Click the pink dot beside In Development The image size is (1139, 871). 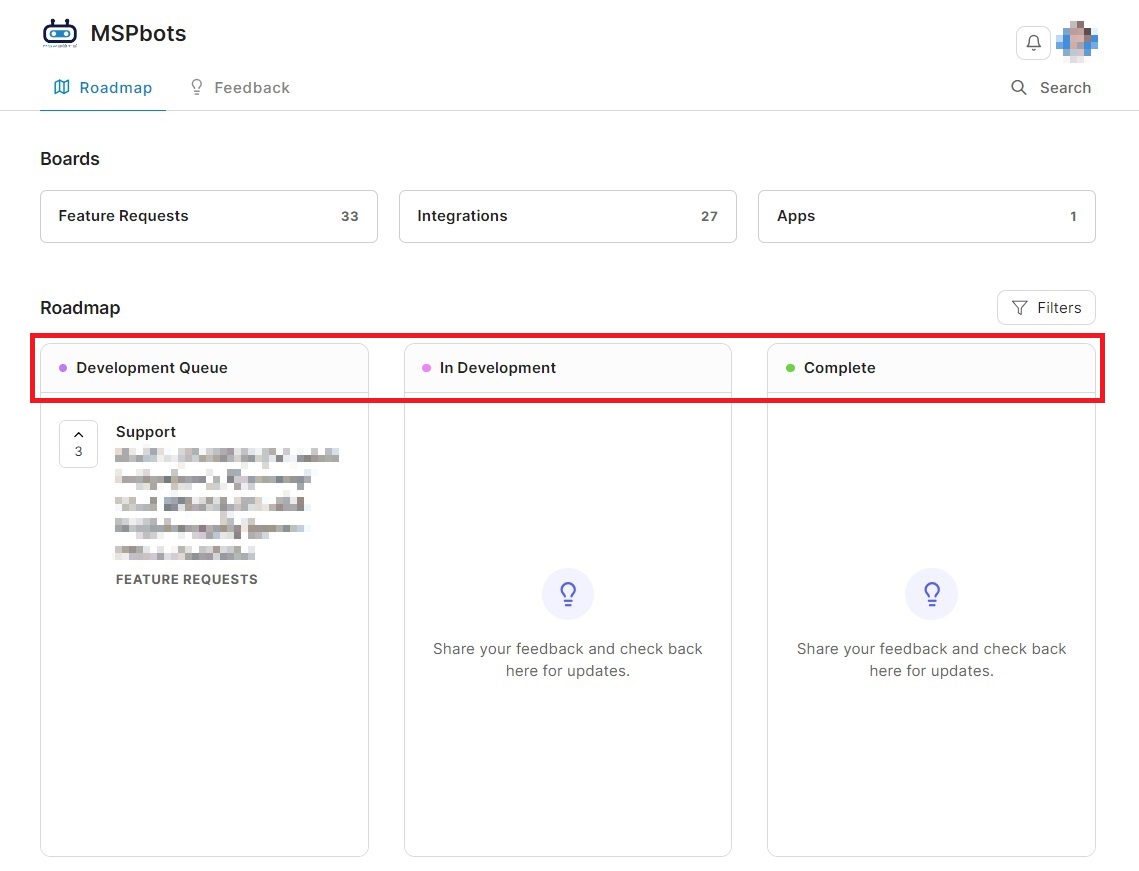click(x=426, y=368)
